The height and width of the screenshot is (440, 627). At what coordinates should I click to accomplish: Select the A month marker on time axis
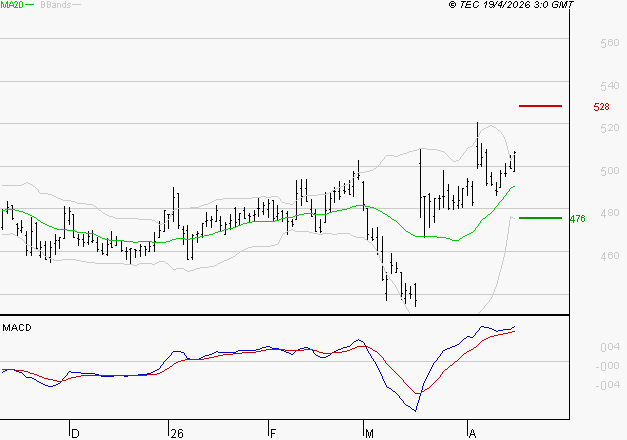[472, 433]
